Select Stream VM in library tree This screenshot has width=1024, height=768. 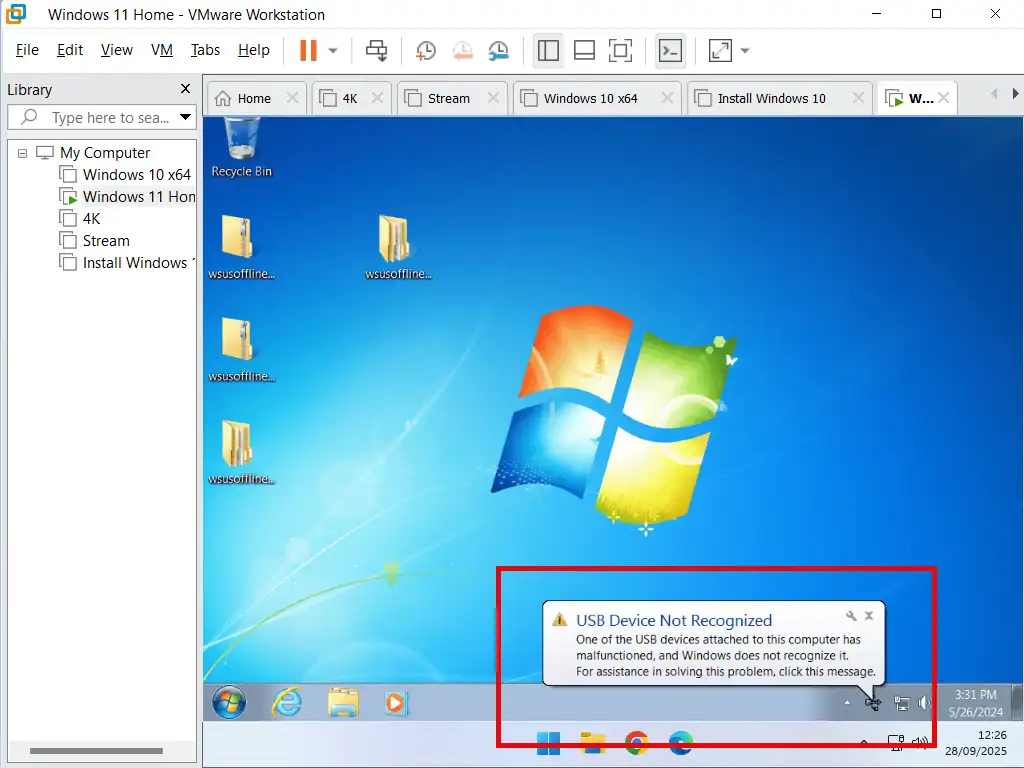click(x=95, y=241)
